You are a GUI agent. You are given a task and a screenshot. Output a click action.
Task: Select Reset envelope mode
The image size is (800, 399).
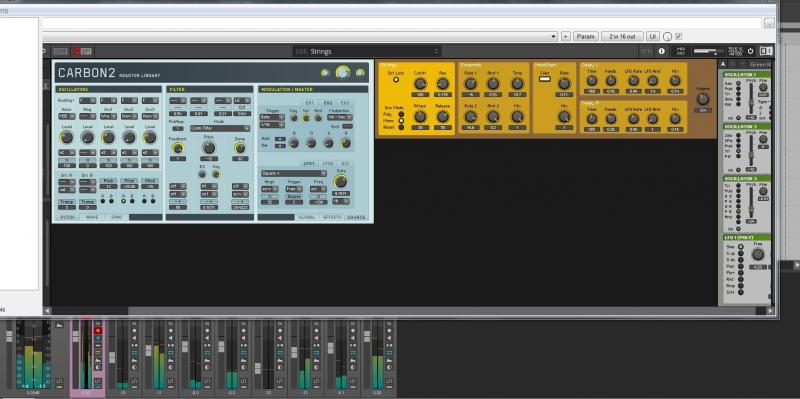tap(401, 127)
